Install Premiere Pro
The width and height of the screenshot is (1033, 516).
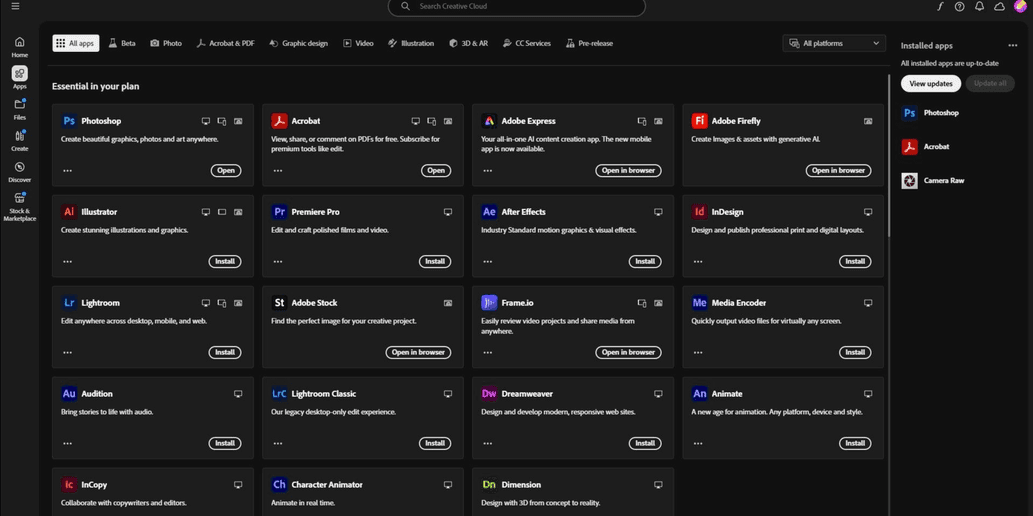click(x=435, y=262)
